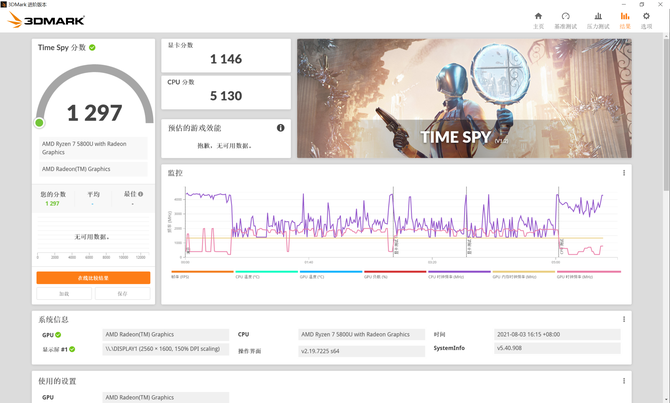The height and width of the screenshot is (403, 670).
Task: Toggle GPU temperature blue legend line
Action: tap(331, 274)
